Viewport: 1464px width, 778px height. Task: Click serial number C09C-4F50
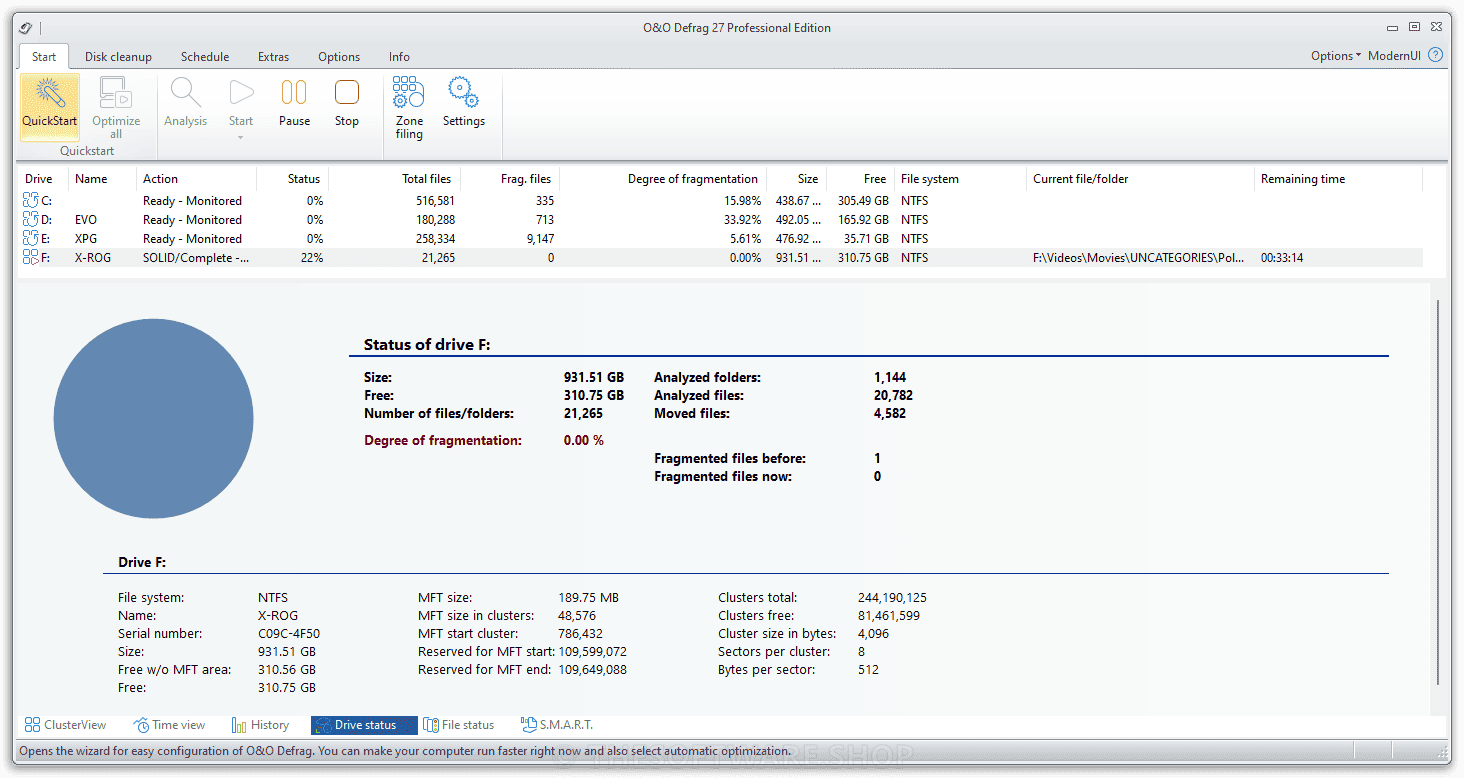[x=289, y=634]
